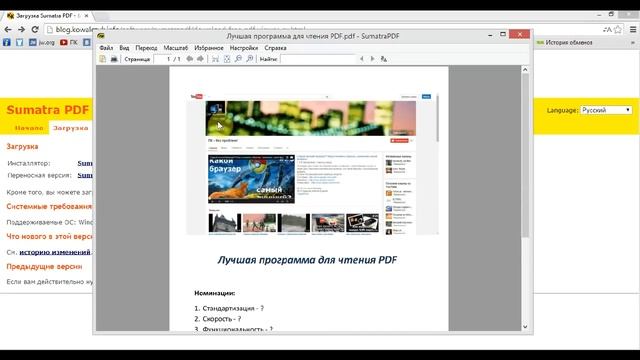Click the translate page icon in Chrome

tap(607, 29)
